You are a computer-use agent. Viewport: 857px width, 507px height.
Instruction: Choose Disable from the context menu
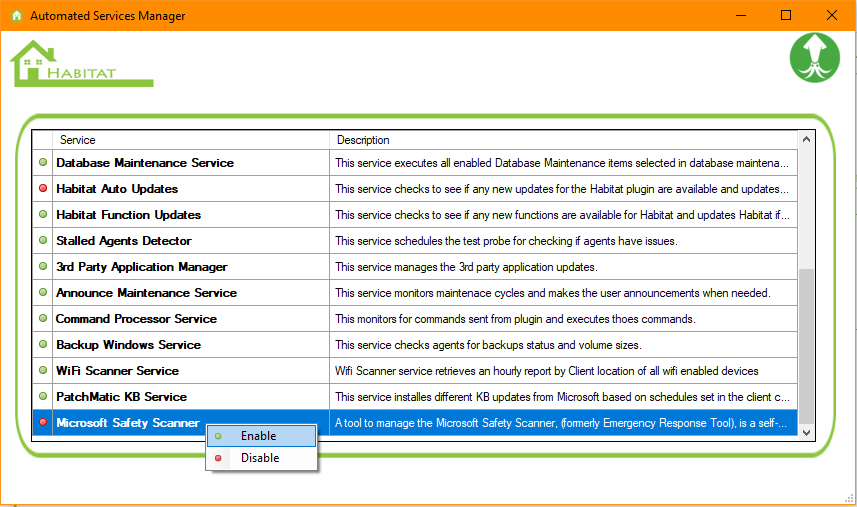point(262,458)
